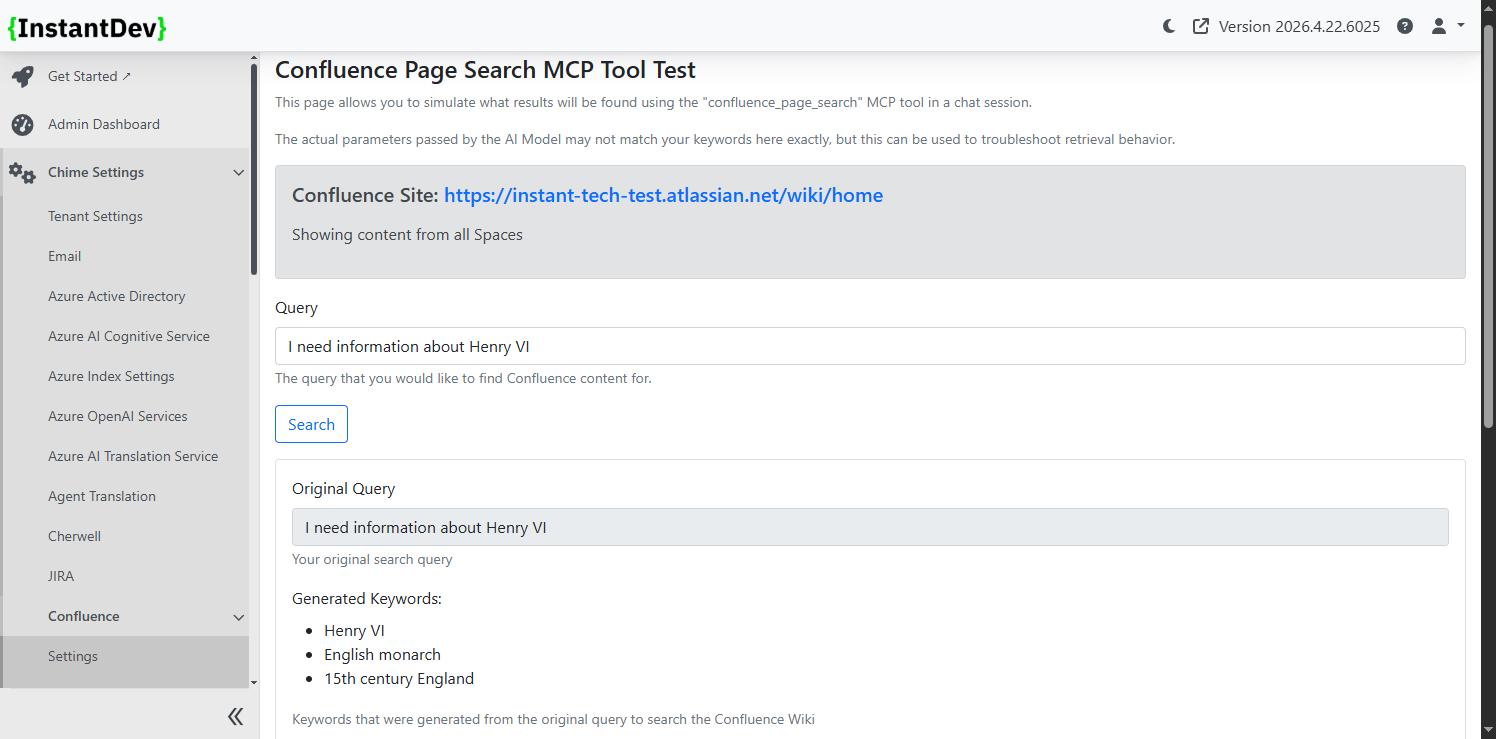Open Azure Index Settings
The image size is (1496, 739).
tap(111, 376)
